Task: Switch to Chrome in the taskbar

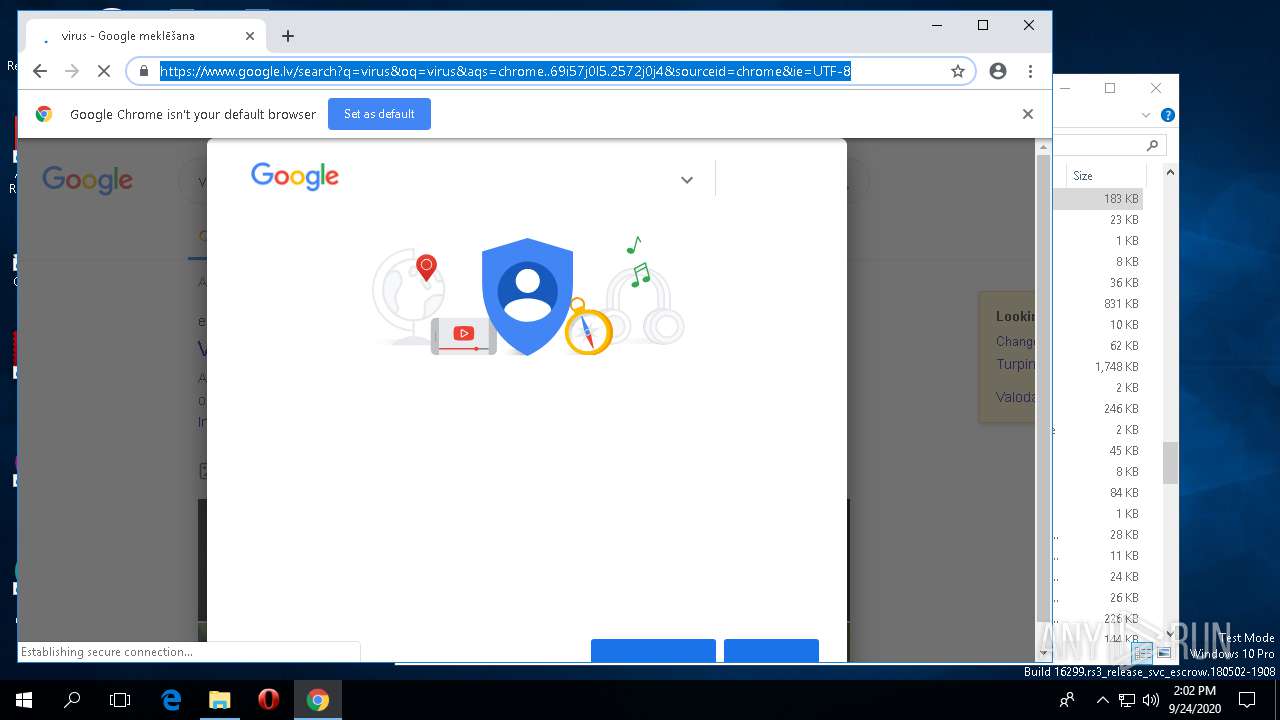Action: pos(318,700)
